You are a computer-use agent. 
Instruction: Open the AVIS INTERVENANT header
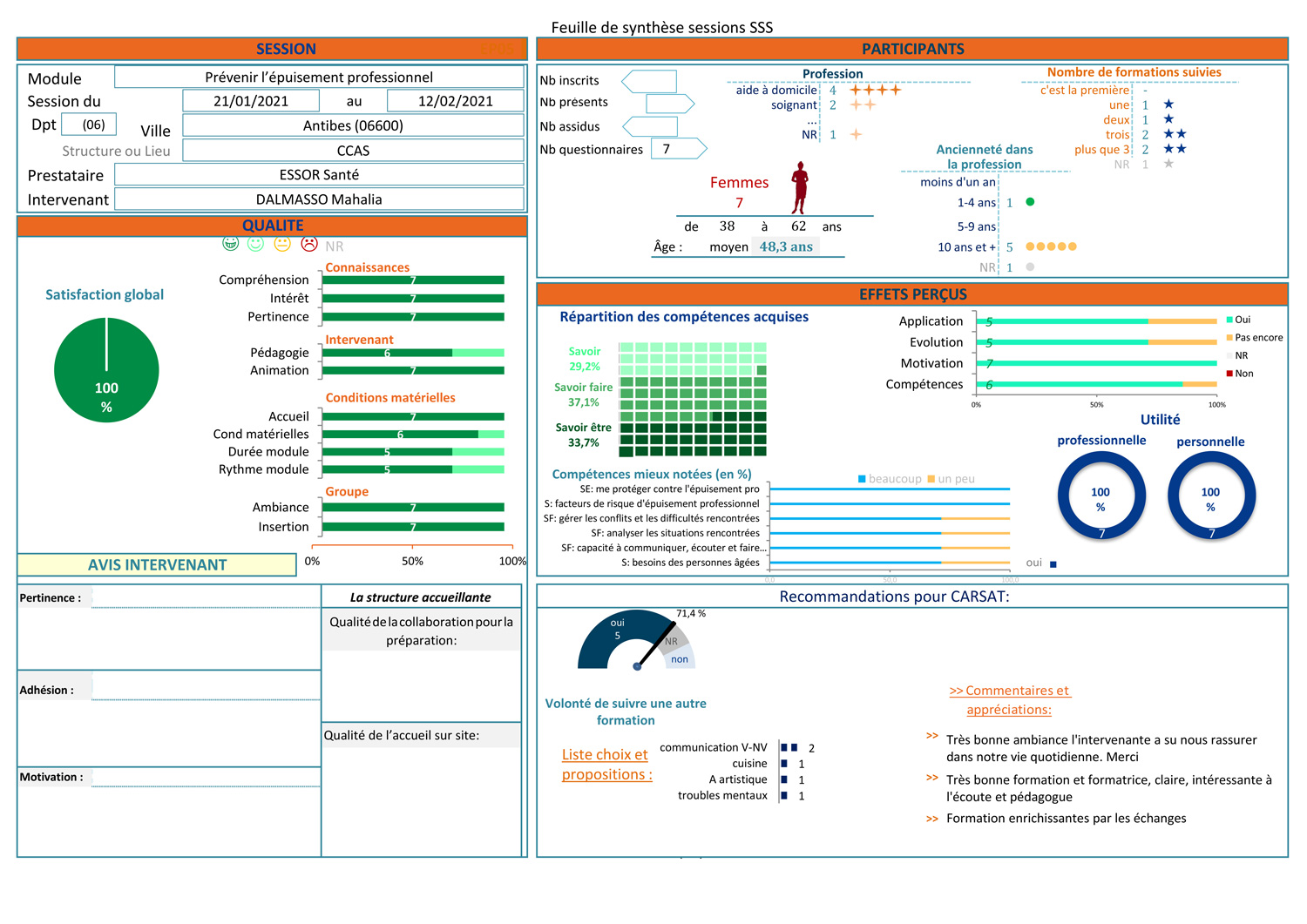[x=157, y=565]
